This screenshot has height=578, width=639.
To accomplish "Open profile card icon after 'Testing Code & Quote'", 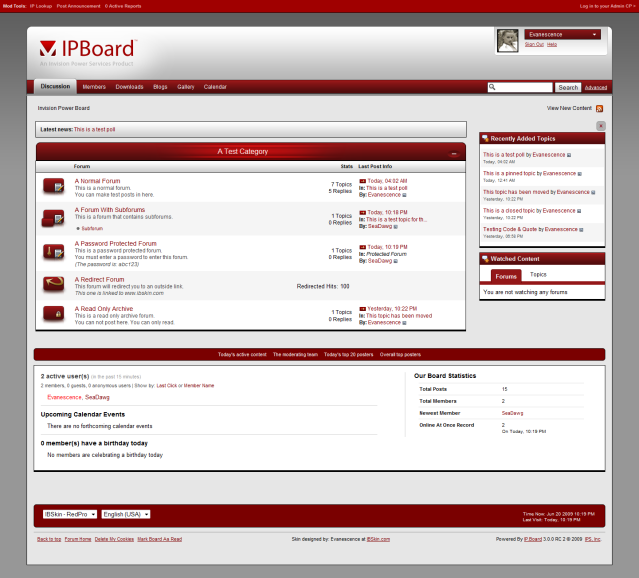I will 581,230.
